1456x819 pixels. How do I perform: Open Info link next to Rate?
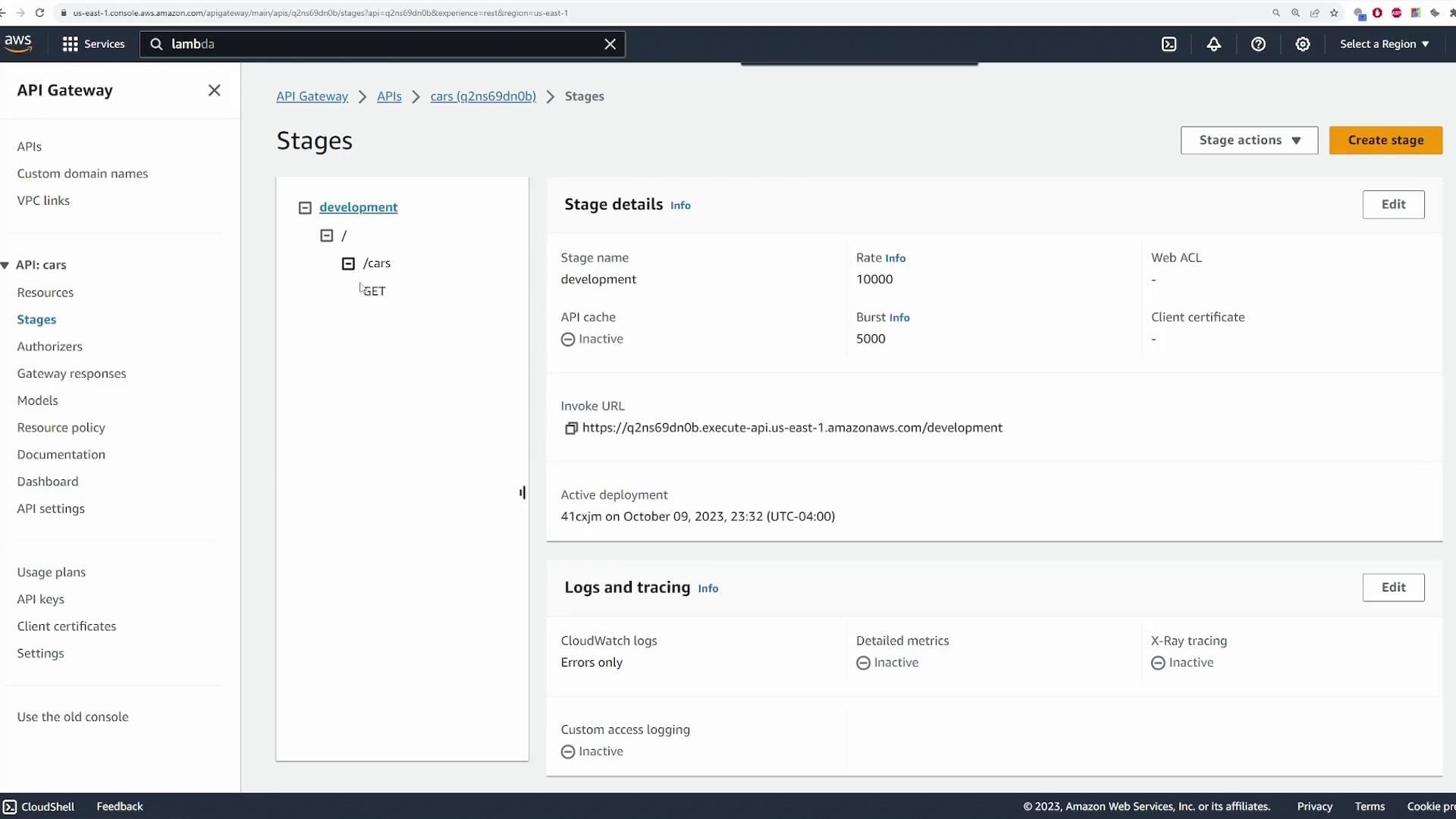(x=896, y=259)
